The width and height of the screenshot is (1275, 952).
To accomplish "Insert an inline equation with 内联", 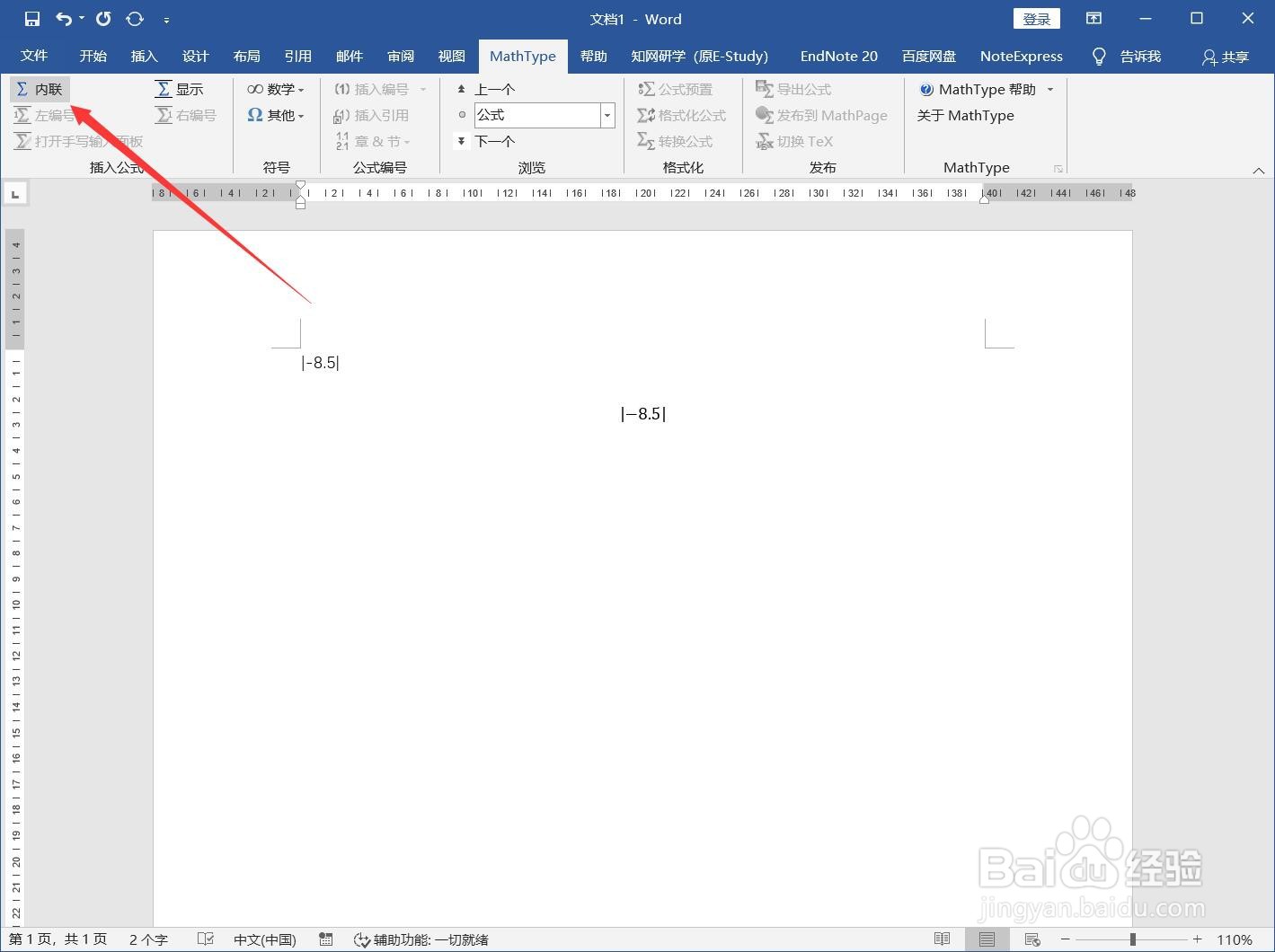I will click(x=40, y=89).
